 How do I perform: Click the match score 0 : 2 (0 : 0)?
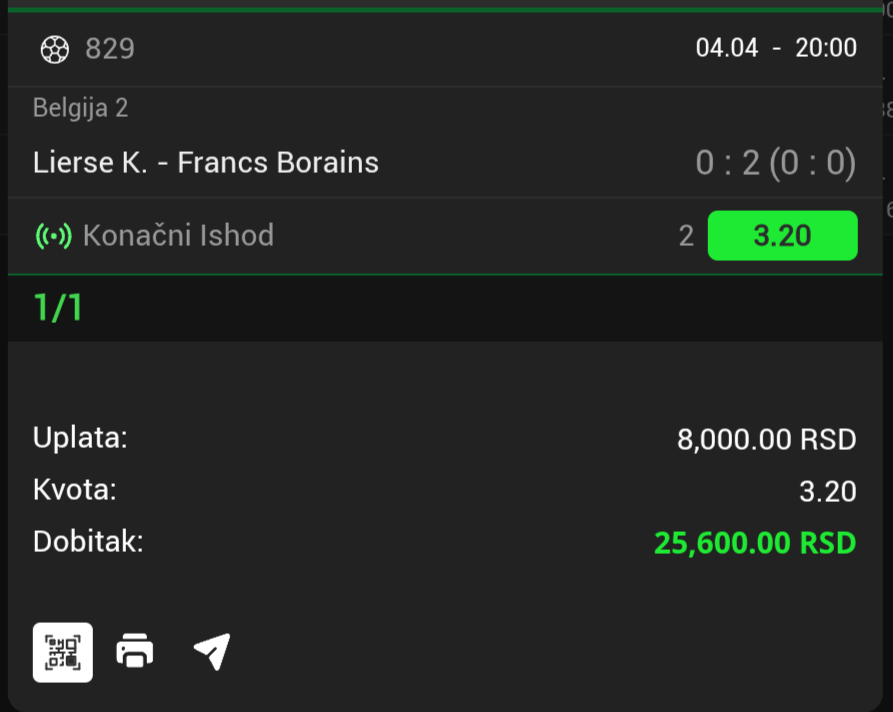pos(775,163)
